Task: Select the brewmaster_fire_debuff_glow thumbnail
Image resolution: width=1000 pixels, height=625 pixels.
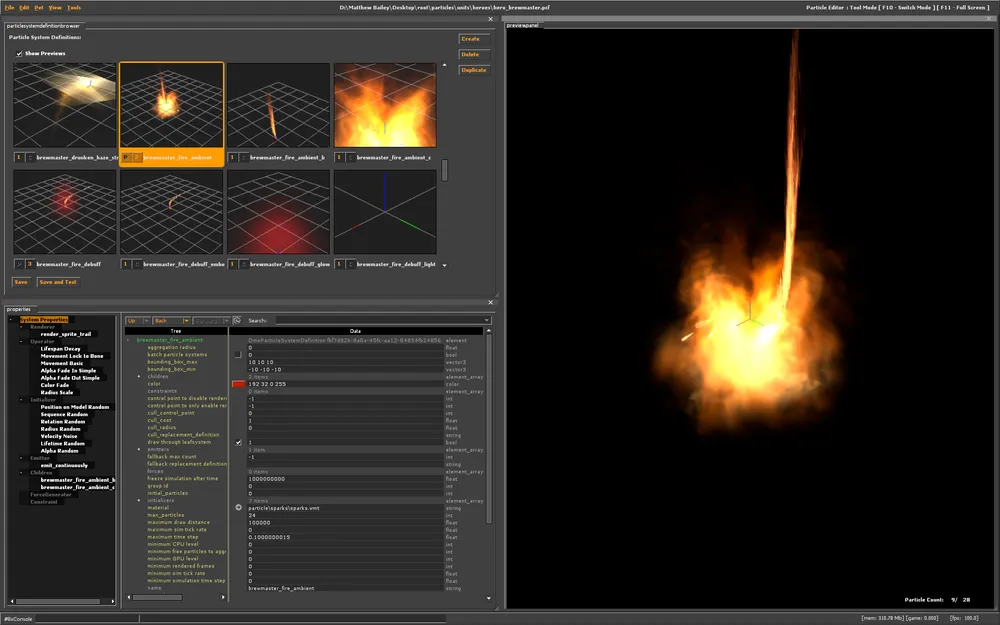Action: [278, 212]
